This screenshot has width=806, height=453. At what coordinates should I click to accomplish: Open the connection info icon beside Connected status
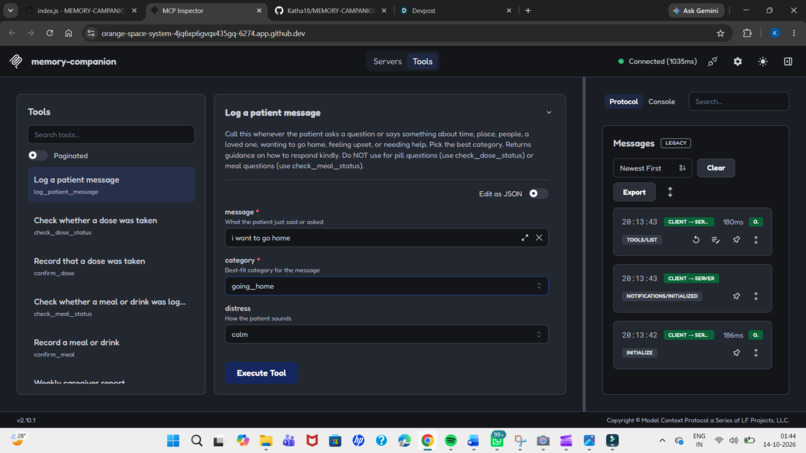[712, 61]
